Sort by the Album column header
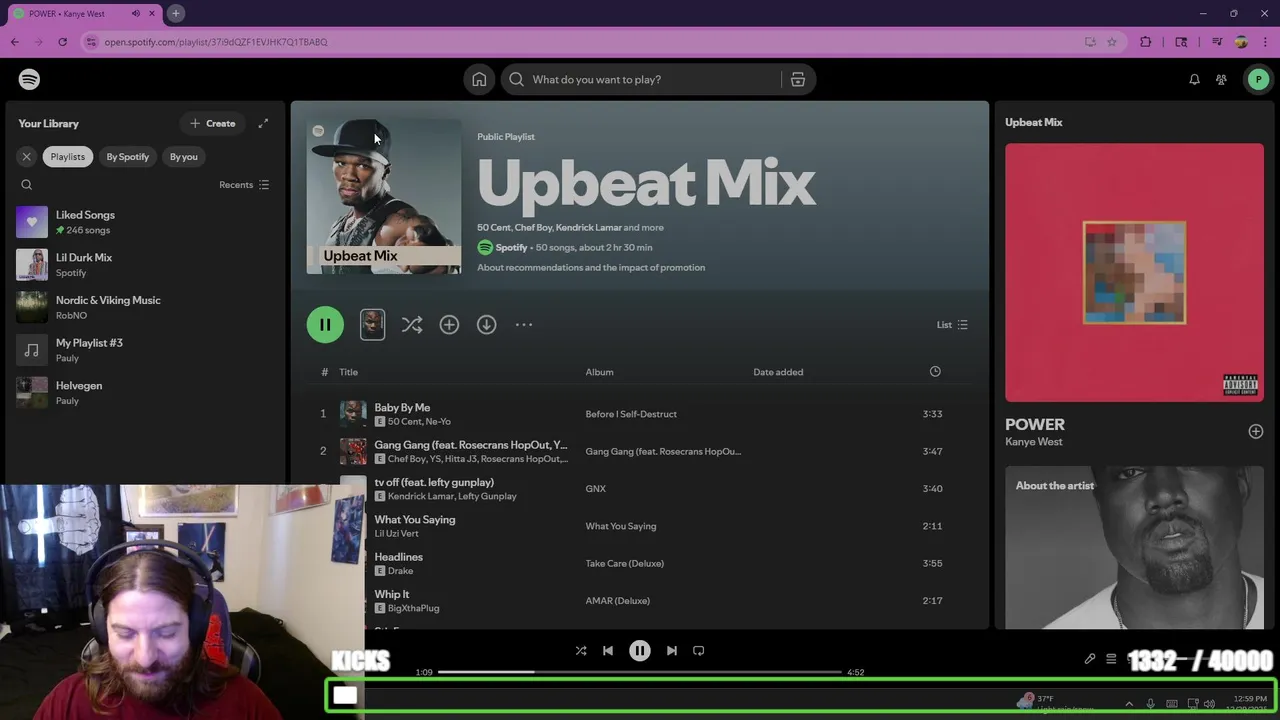The height and width of the screenshot is (720, 1280). pos(599,372)
